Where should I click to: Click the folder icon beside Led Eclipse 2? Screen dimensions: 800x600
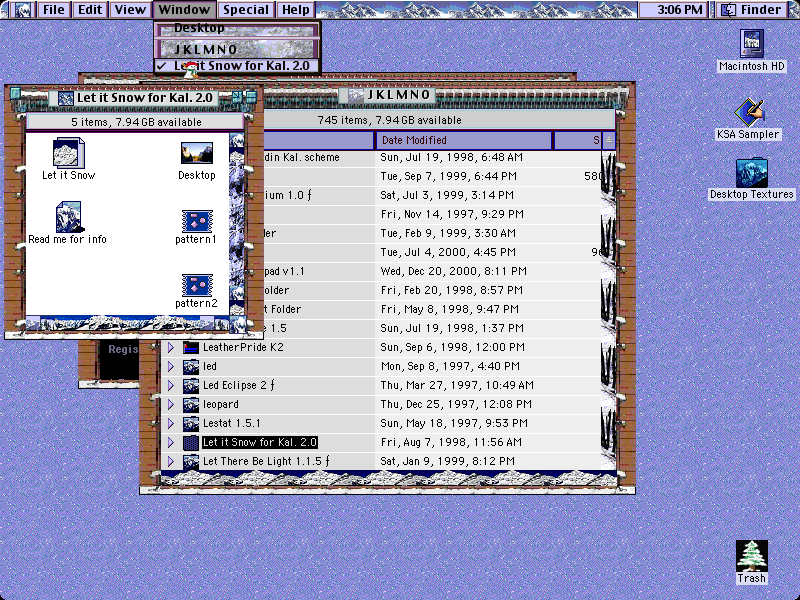pyautogui.click(x=191, y=385)
